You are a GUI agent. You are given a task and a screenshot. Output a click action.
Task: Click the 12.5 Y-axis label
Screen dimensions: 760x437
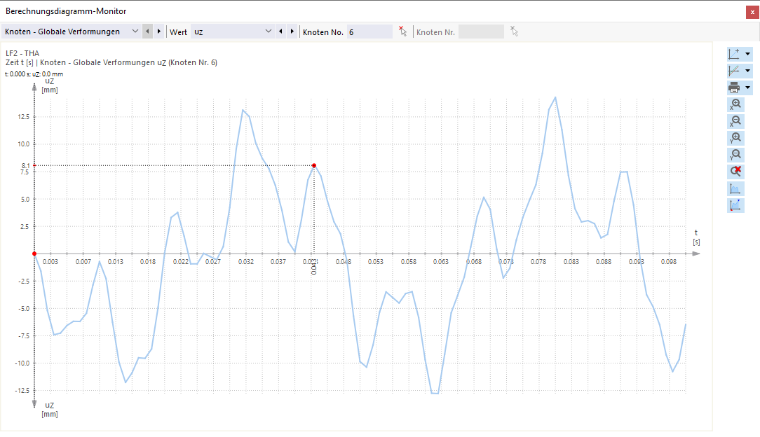pos(24,117)
